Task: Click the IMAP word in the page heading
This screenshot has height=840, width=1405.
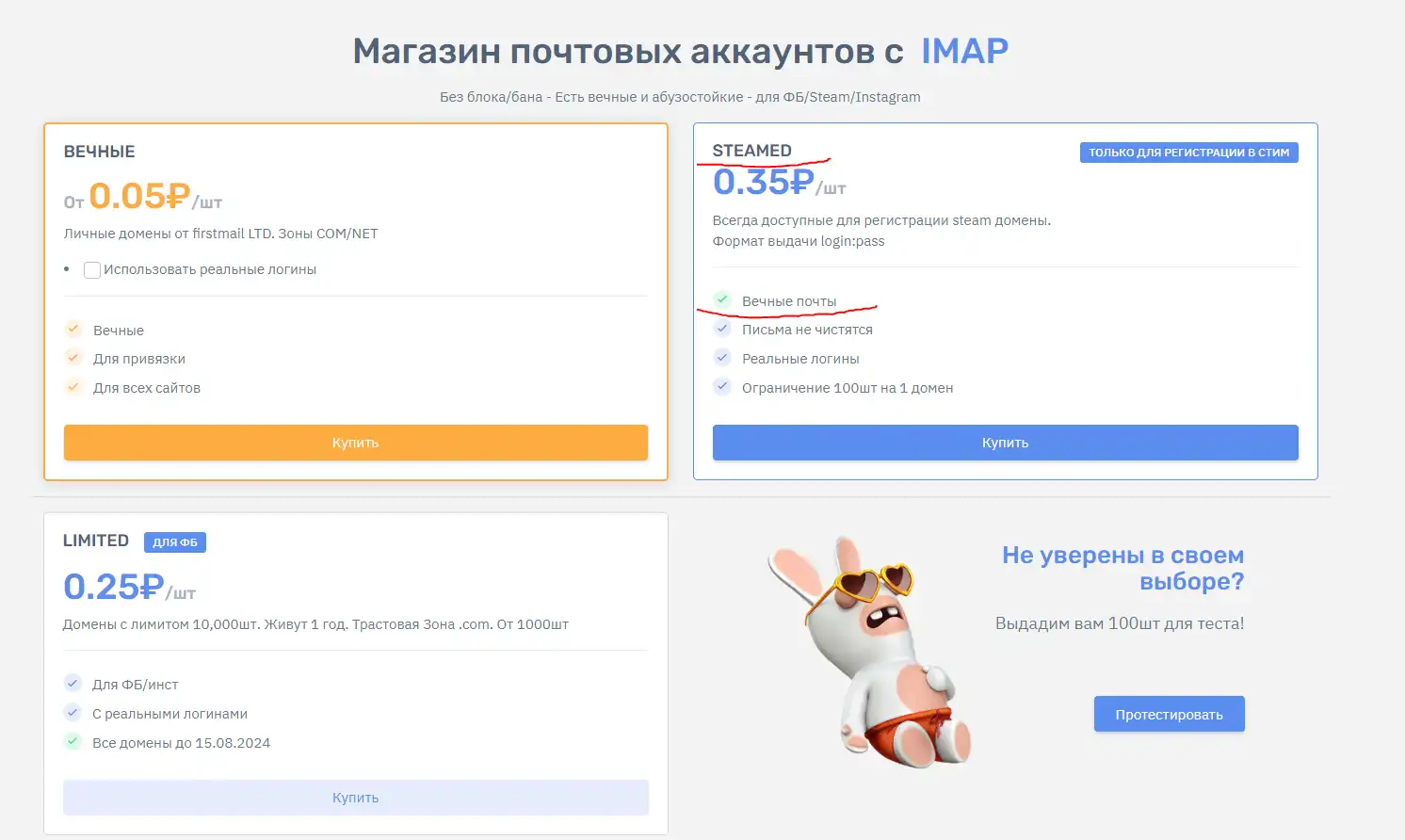Action: 964,51
